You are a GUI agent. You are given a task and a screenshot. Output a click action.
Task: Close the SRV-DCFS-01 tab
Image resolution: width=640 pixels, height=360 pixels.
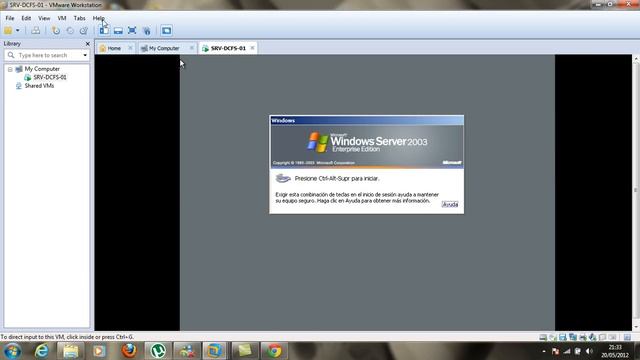pos(252,48)
